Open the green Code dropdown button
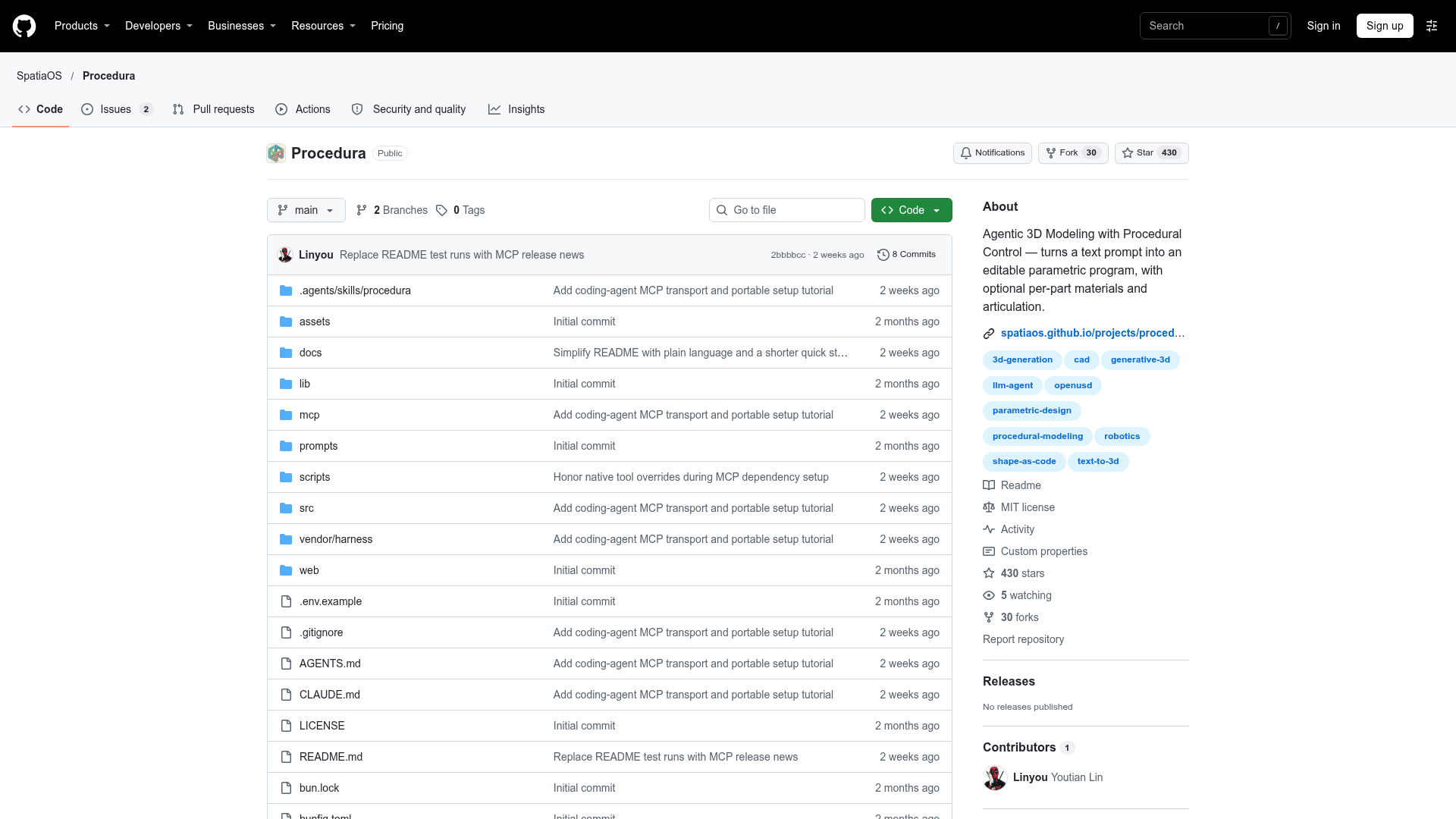 pos(912,210)
